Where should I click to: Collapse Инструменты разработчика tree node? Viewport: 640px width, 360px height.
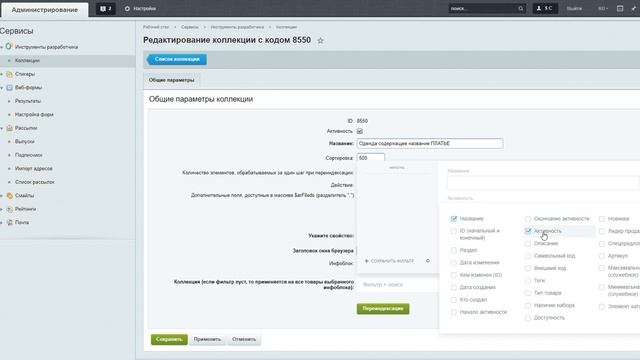[x=2, y=47]
